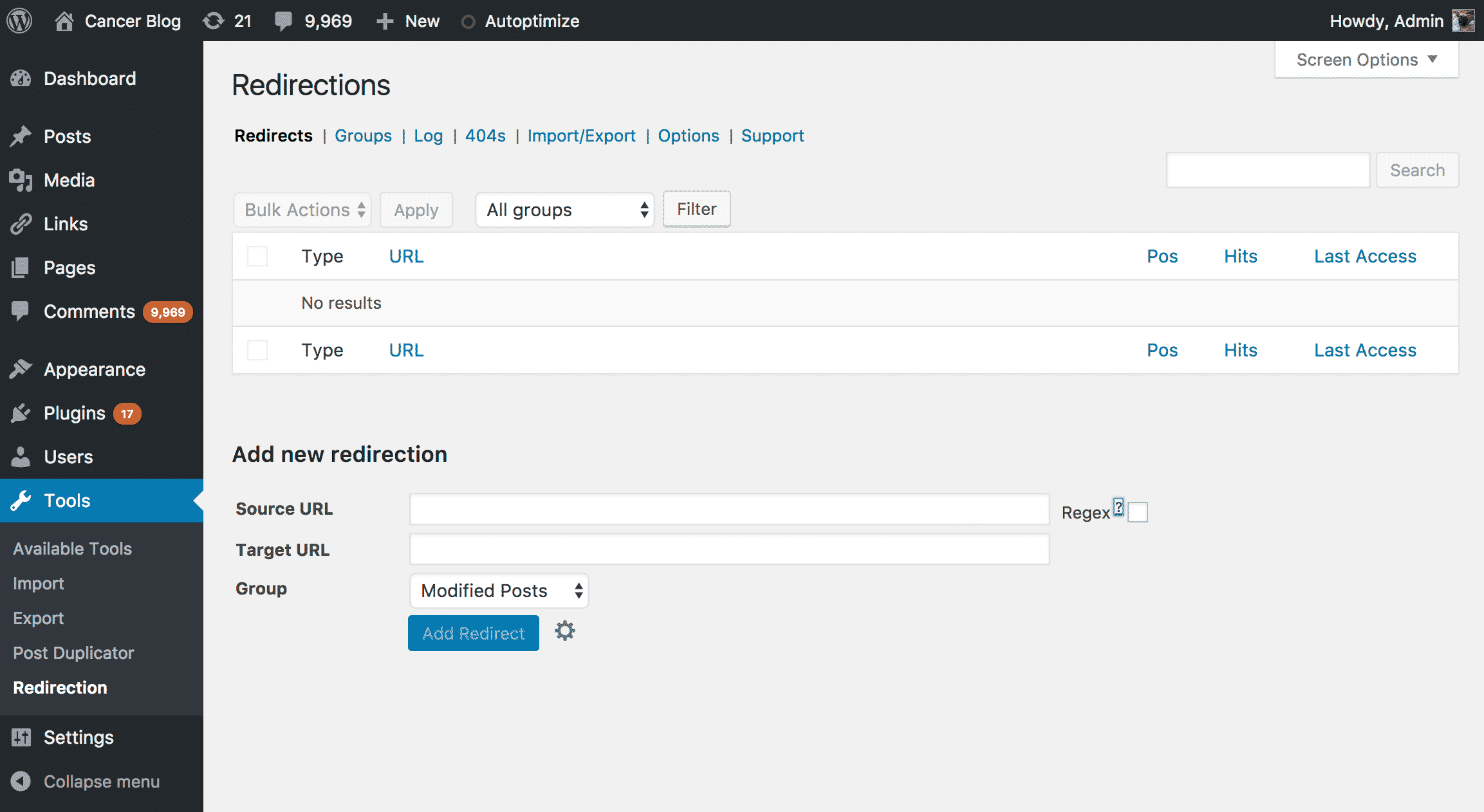Click the Links chain icon
This screenshot has width=1484, height=812.
[21, 224]
